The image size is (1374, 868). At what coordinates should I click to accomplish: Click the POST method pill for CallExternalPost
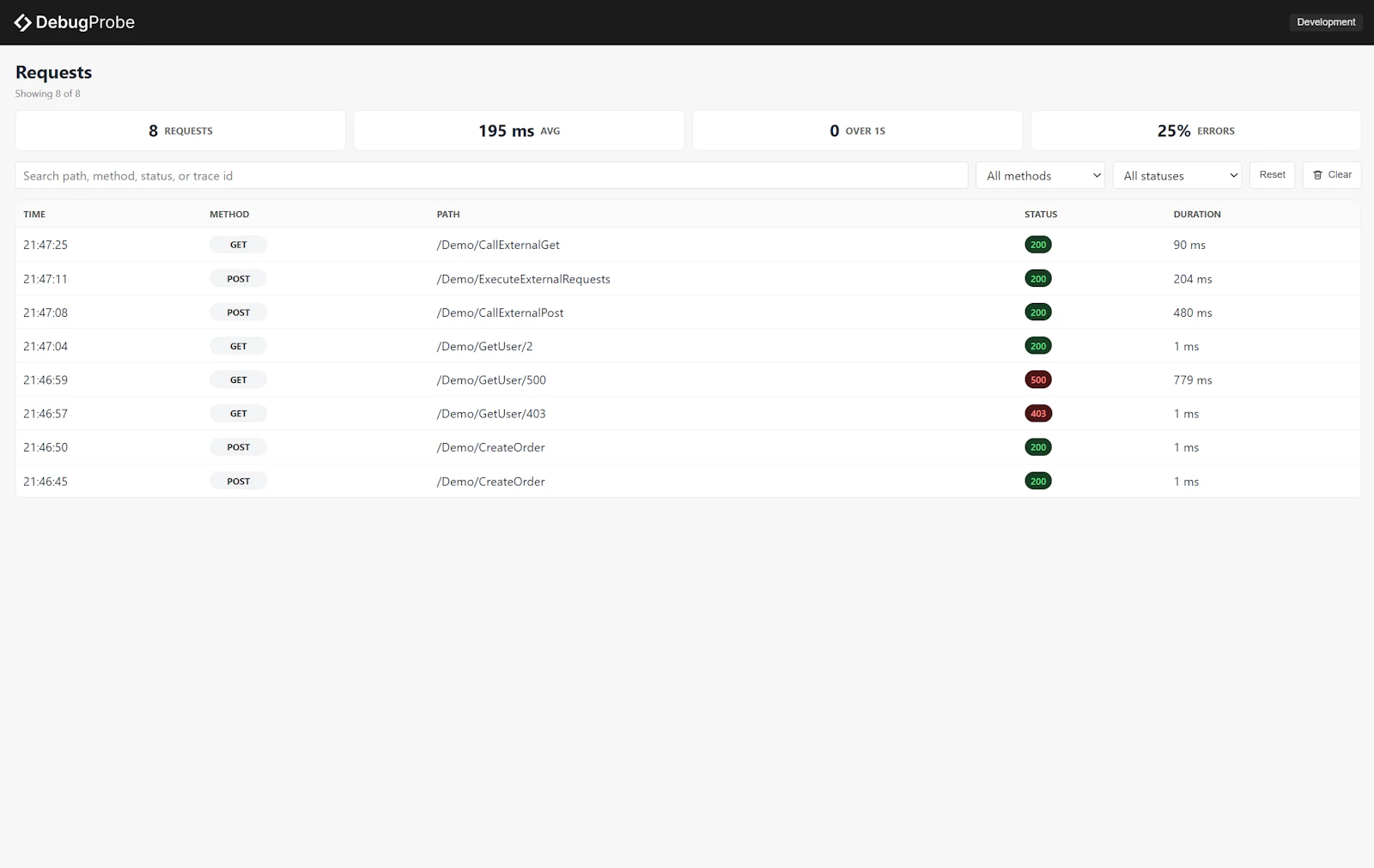tap(238, 313)
